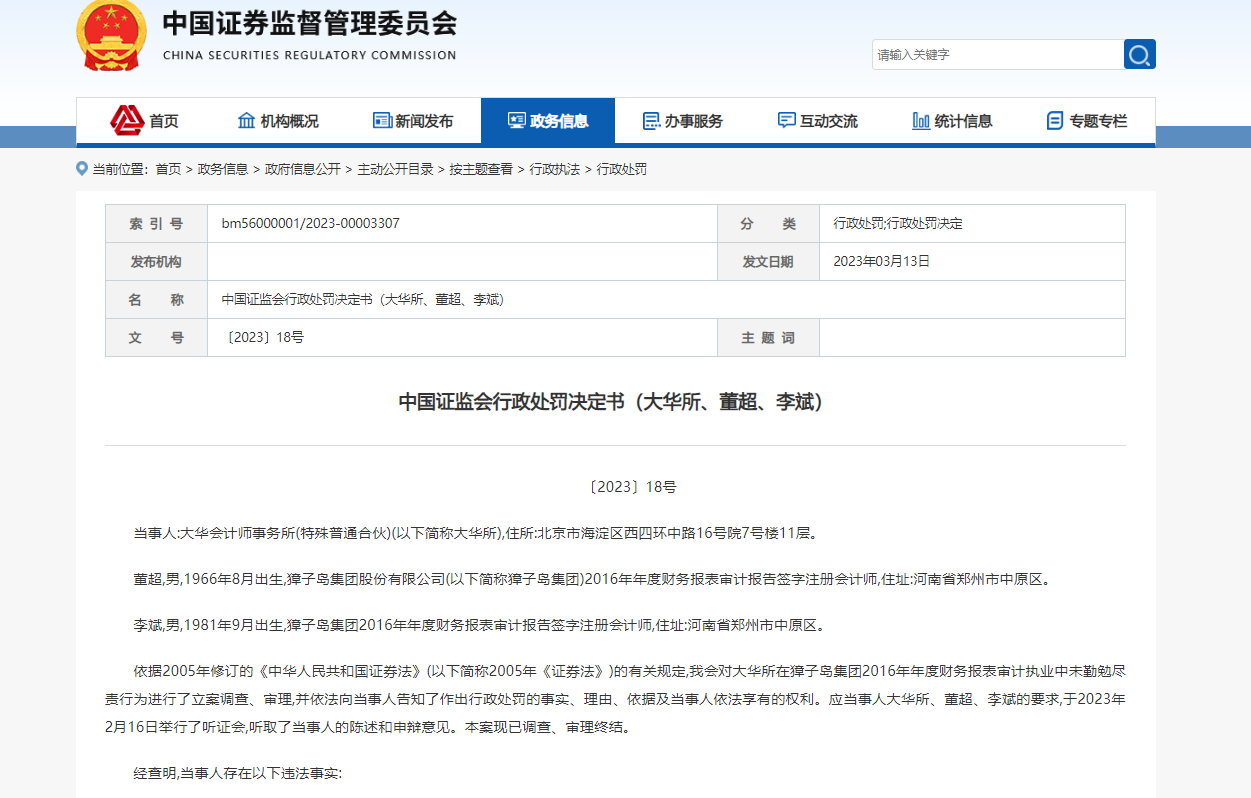Click the monitor icon beside 政务信息
1251x798 pixels.
(516, 121)
